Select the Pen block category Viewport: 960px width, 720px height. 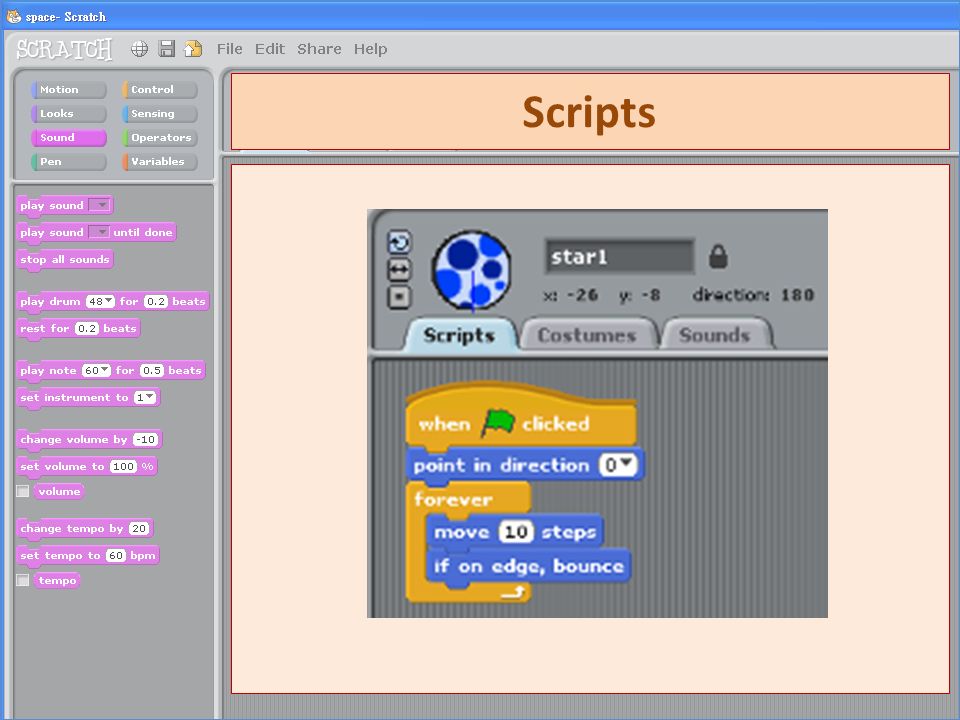point(69,162)
